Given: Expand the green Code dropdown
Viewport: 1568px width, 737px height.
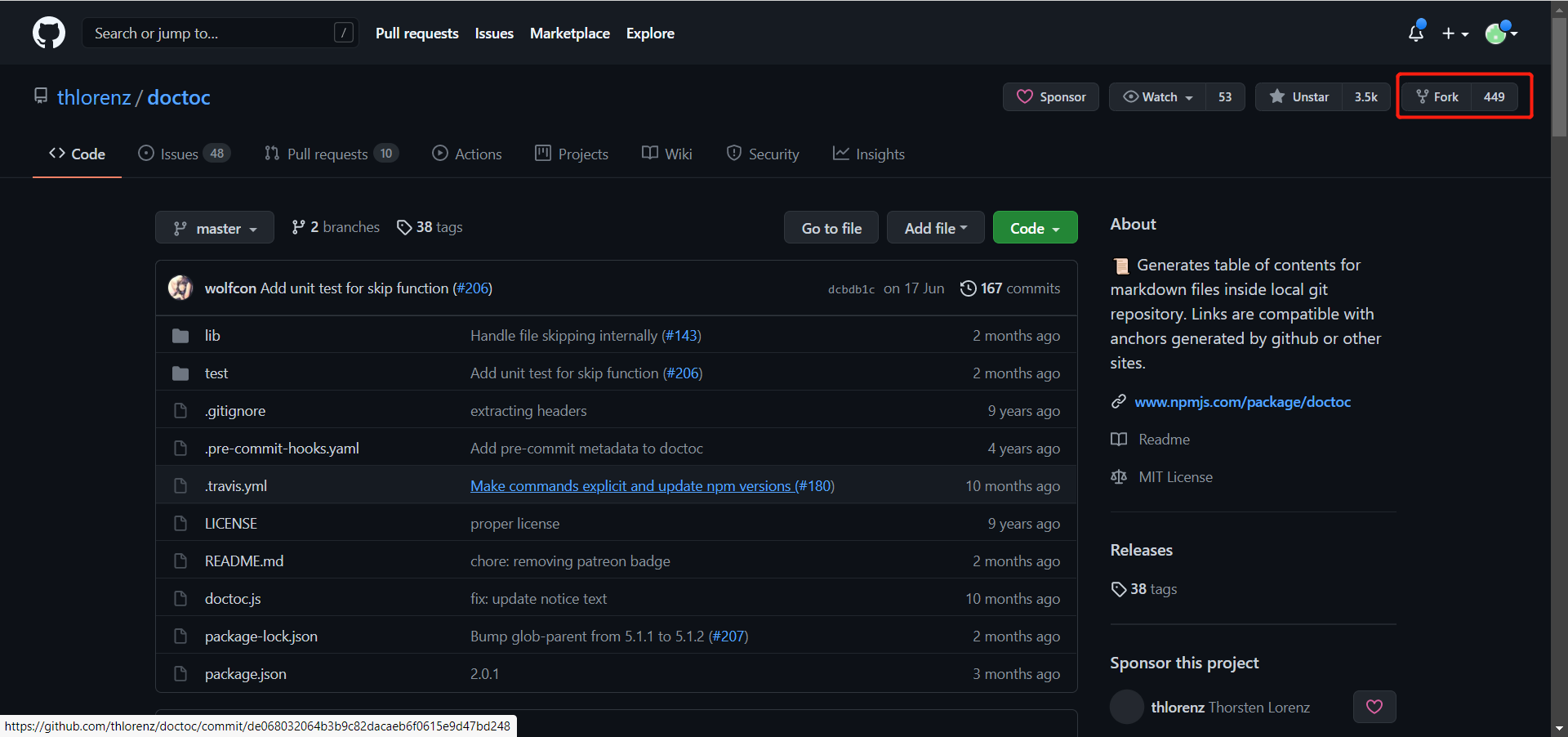Looking at the screenshot, I should (1036, 228).
